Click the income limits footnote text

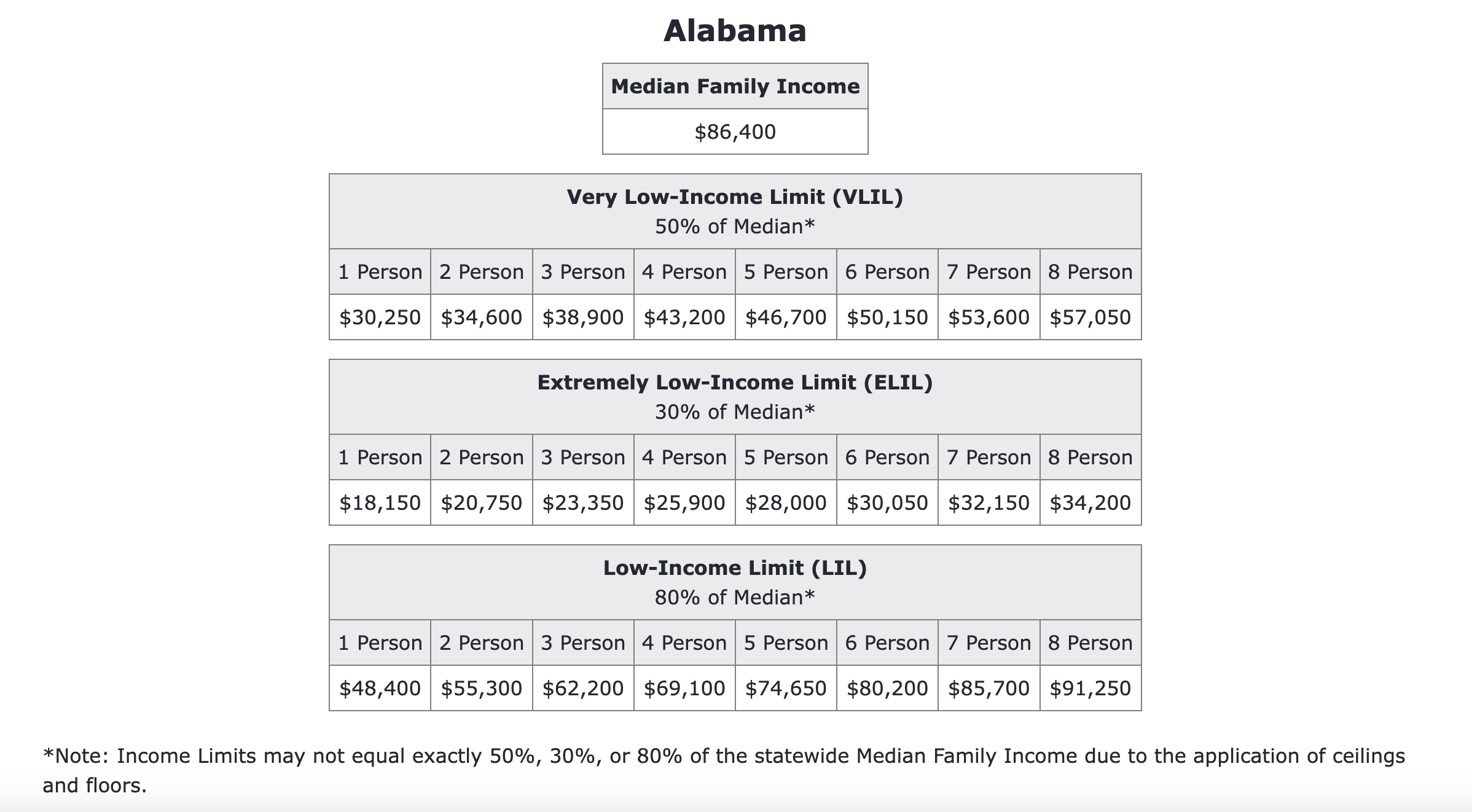(724, 756)
